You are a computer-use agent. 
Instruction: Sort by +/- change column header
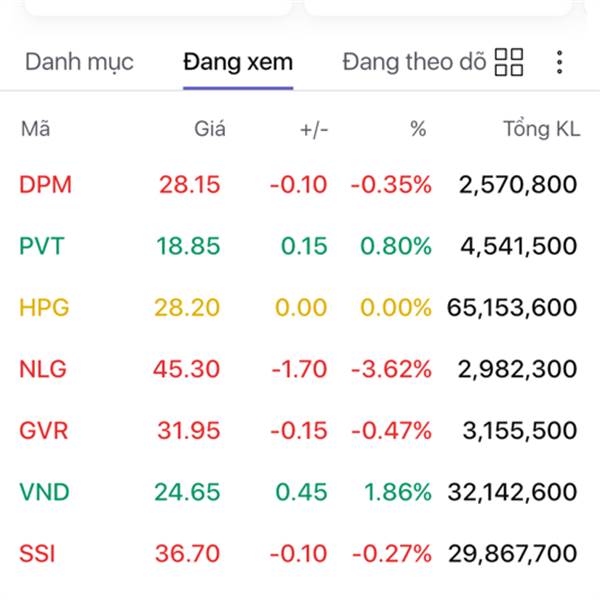[x=314, y=129]
